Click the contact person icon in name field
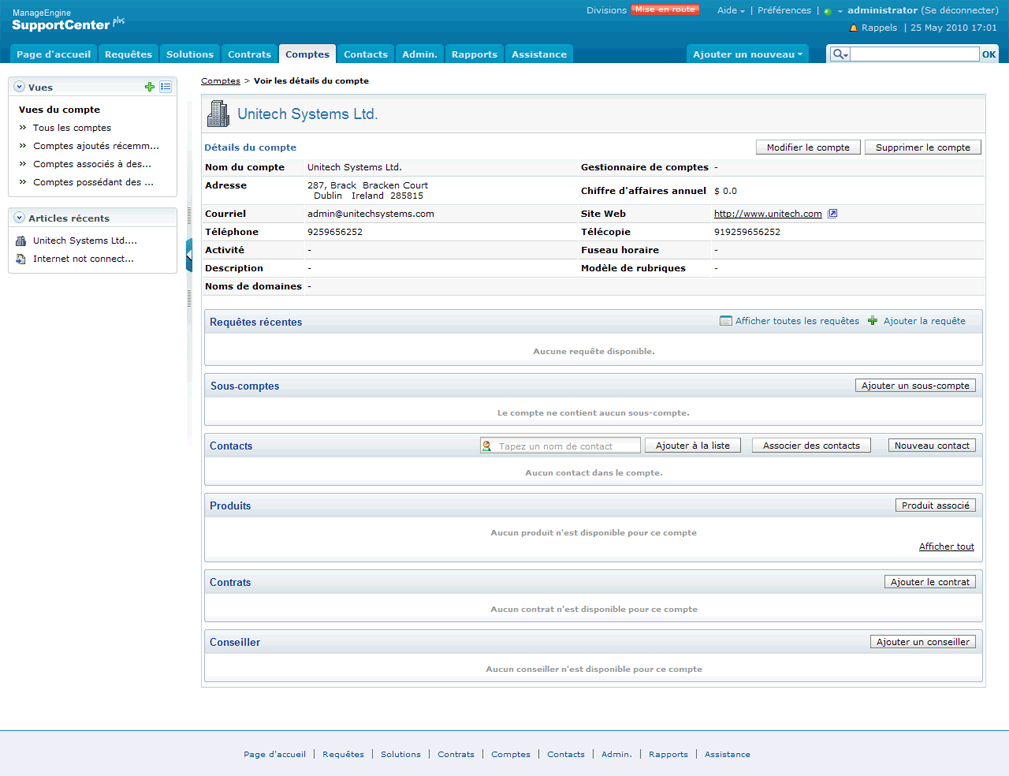The height and width of the screenshot is (776, 1009). tap(487, 446)
